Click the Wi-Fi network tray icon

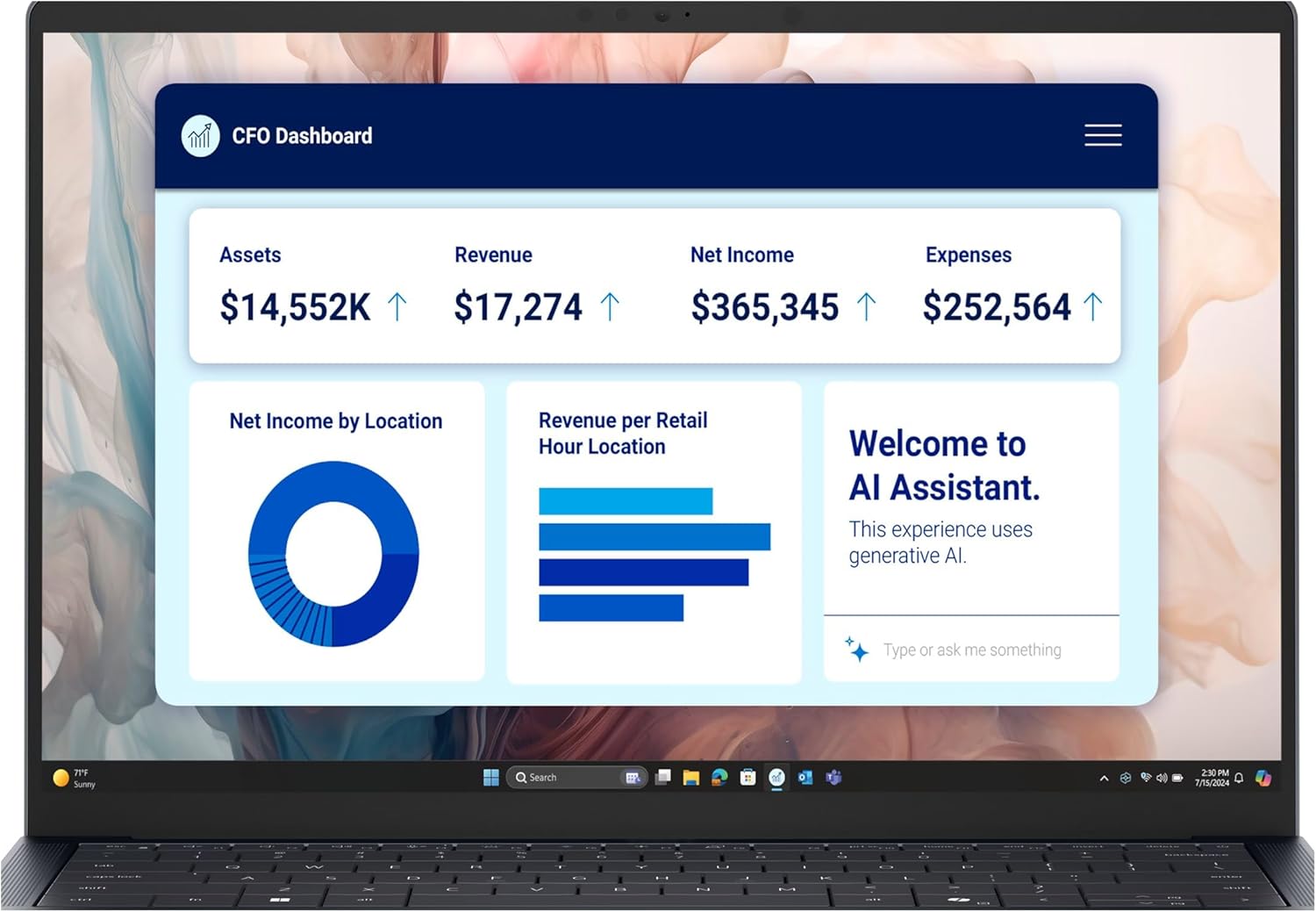pyautogui.click(x=1146, y=778)
